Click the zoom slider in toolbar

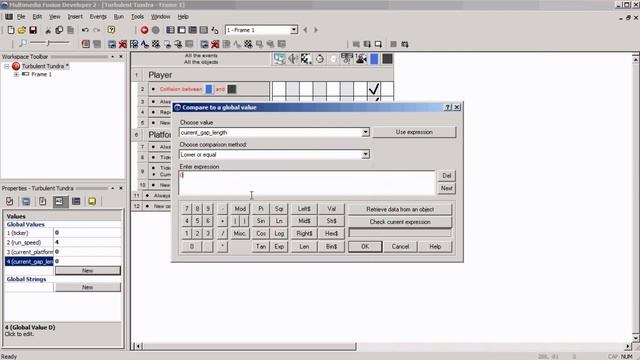coord(49,43)
